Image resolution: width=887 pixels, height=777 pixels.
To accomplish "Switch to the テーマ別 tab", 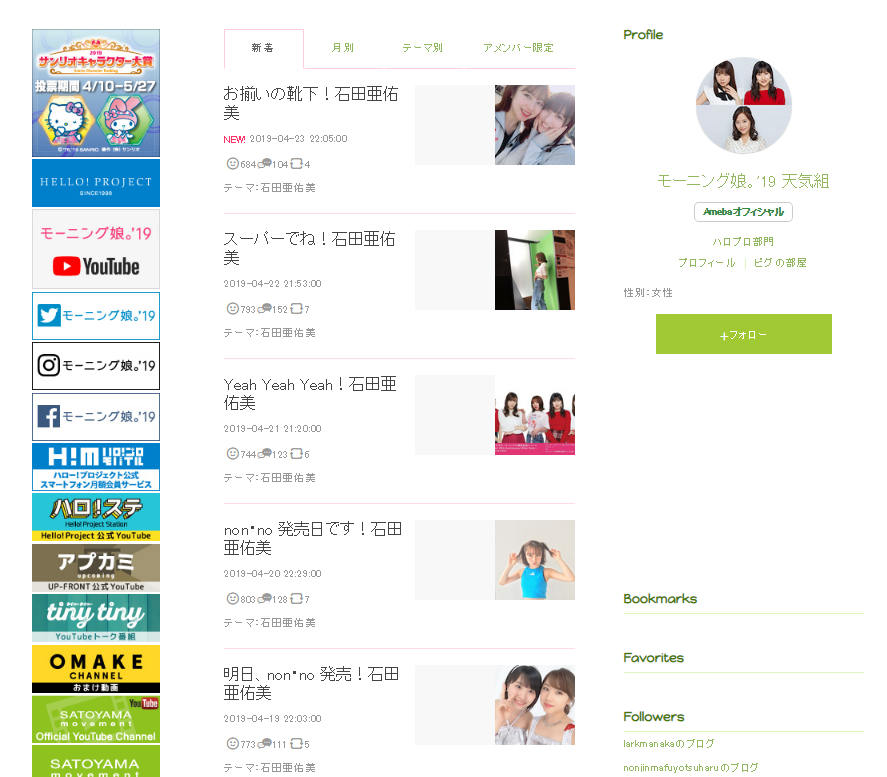I will [423, 48].
